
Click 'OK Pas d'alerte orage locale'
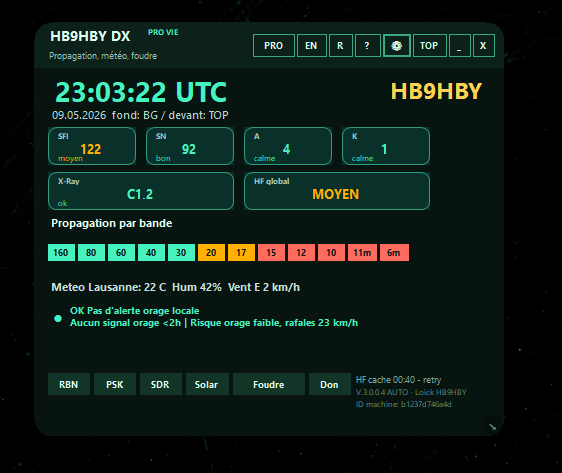pyautogui.click(x=134, y=311)
